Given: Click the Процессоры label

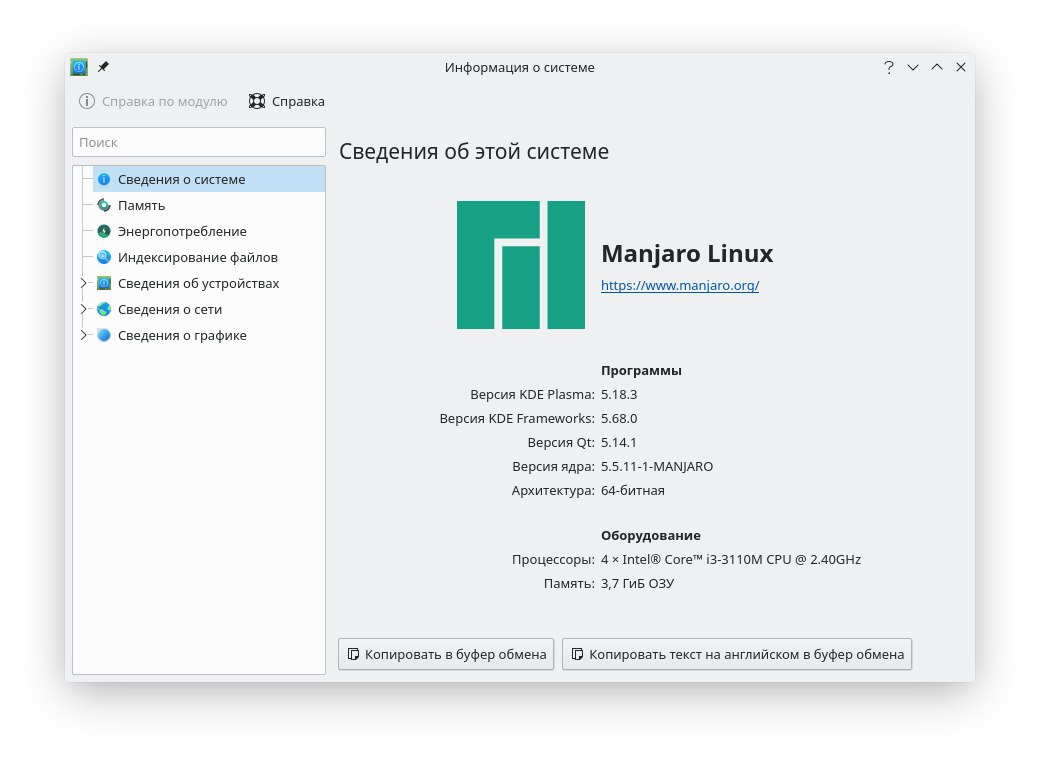Looking at the screenshot, I should pos(553,559).
